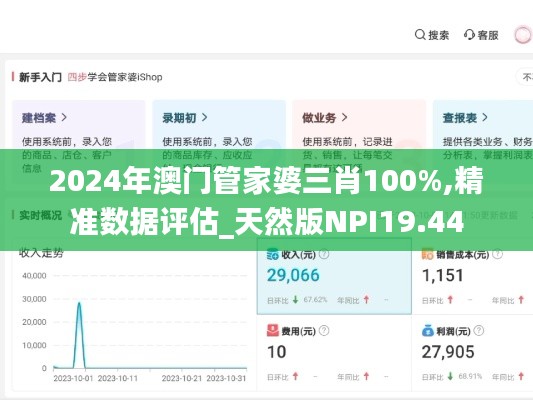The height and width of the screenshot is (400, 533).
Task: Click help icon next to 利润(元)
Action: [x=479, y=331]
